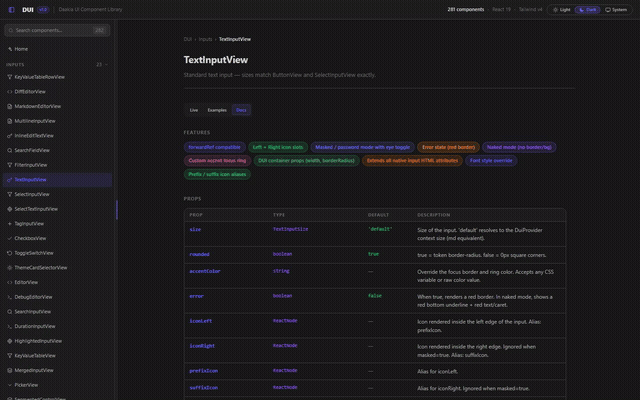Viewport: 640px width, 400px height.
Task: Click the SearchInputView magnifier icon
Action: click(x=10, y=311)
